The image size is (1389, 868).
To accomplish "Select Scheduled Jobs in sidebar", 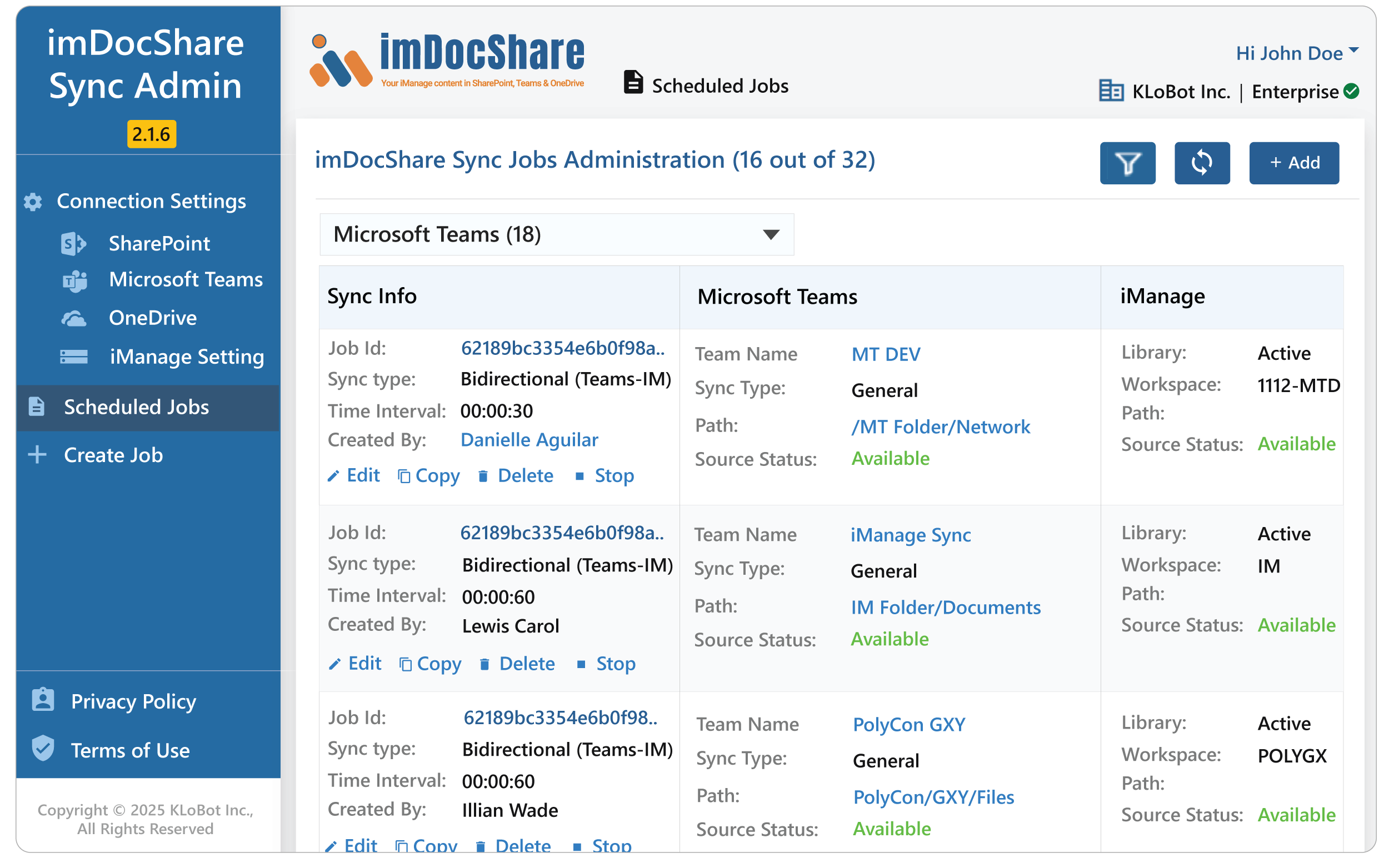I will (148, 407).
